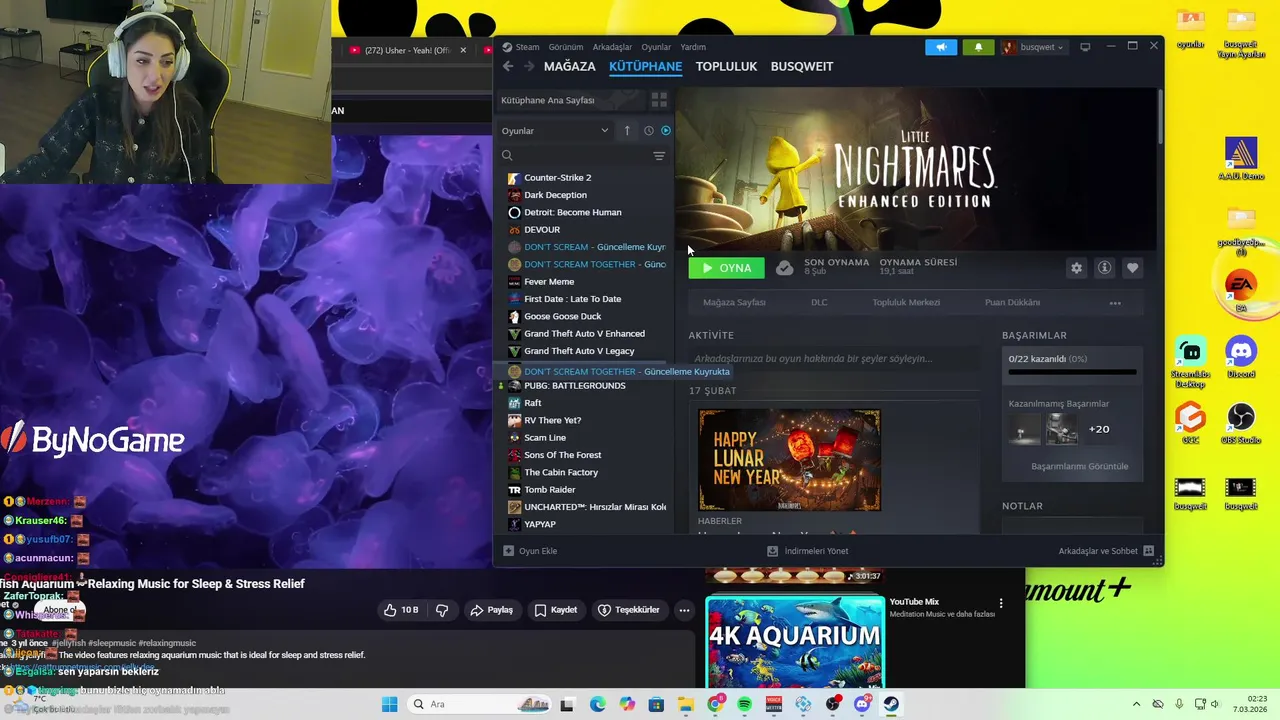Click the achievements progress bar
The height and width of the screenshot is (720, 1280).
coord(1072,372)
